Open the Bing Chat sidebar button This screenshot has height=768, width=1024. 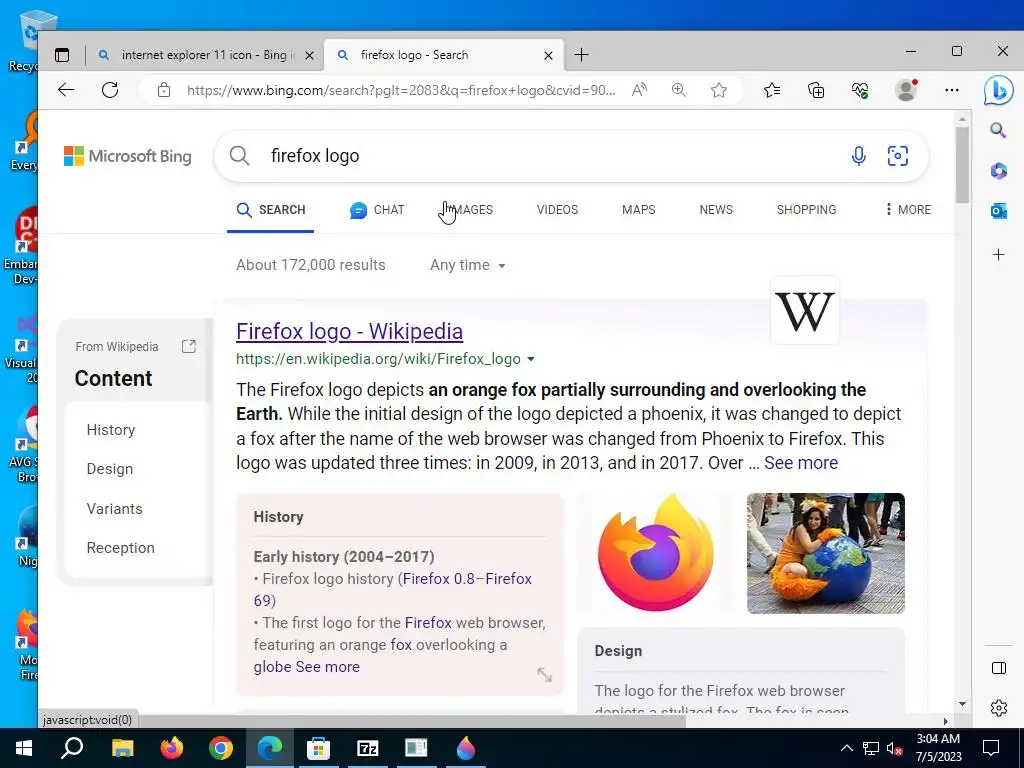click(x=999, y=90)
